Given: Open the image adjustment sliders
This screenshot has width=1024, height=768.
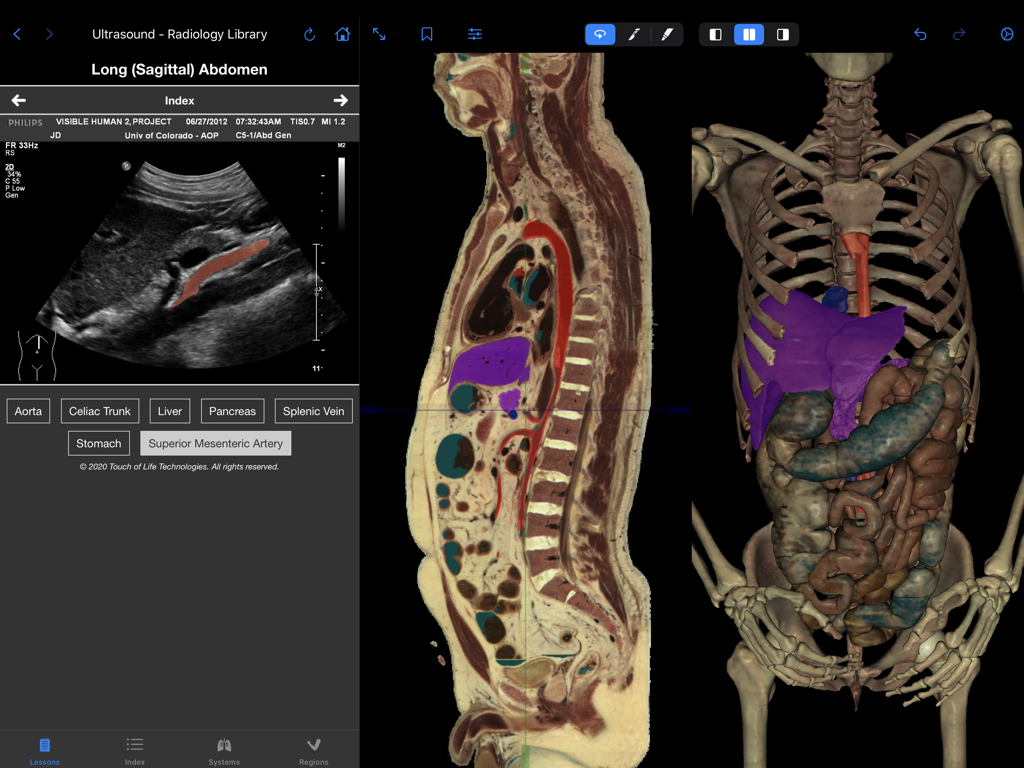Looking at the screenshot, I should pos(474,33).
